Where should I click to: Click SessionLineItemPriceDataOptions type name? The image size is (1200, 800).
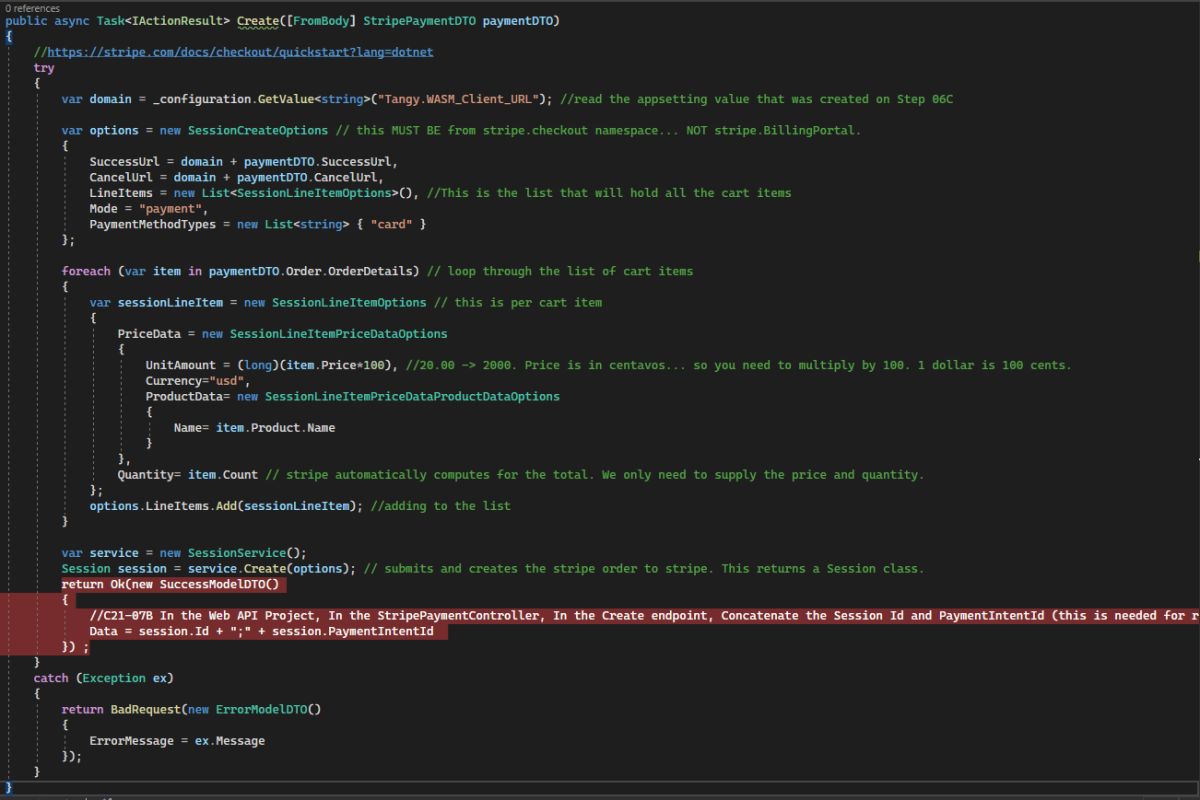point(338,332)
